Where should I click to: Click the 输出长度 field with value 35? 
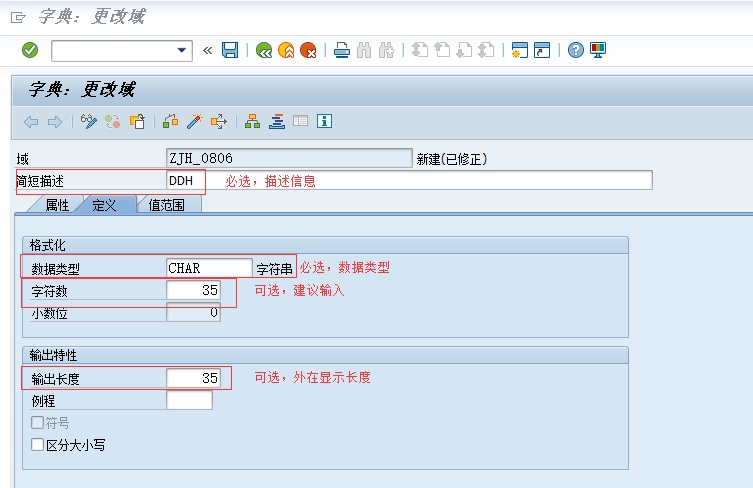193,378
